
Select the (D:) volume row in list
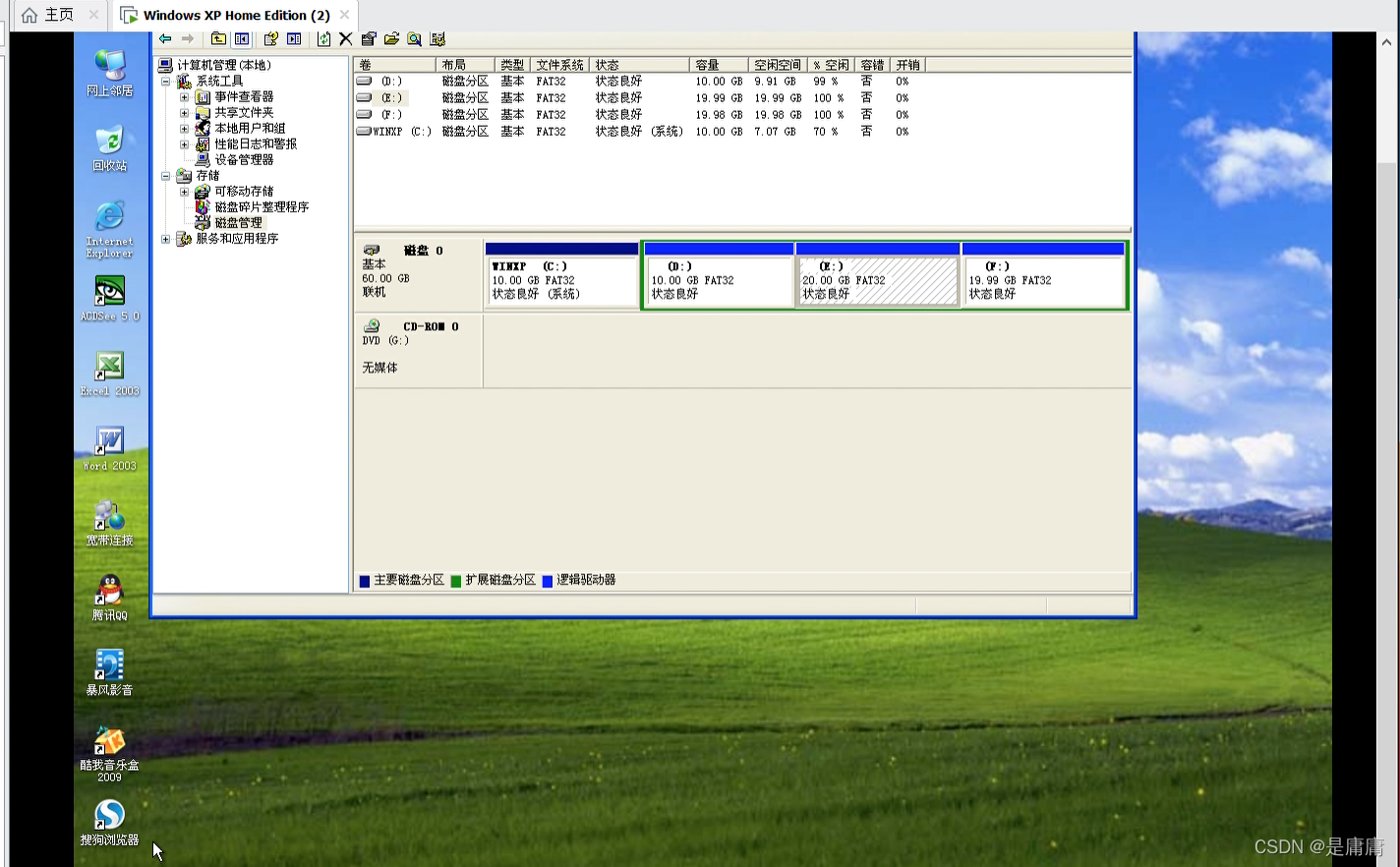tap(742, 82)
